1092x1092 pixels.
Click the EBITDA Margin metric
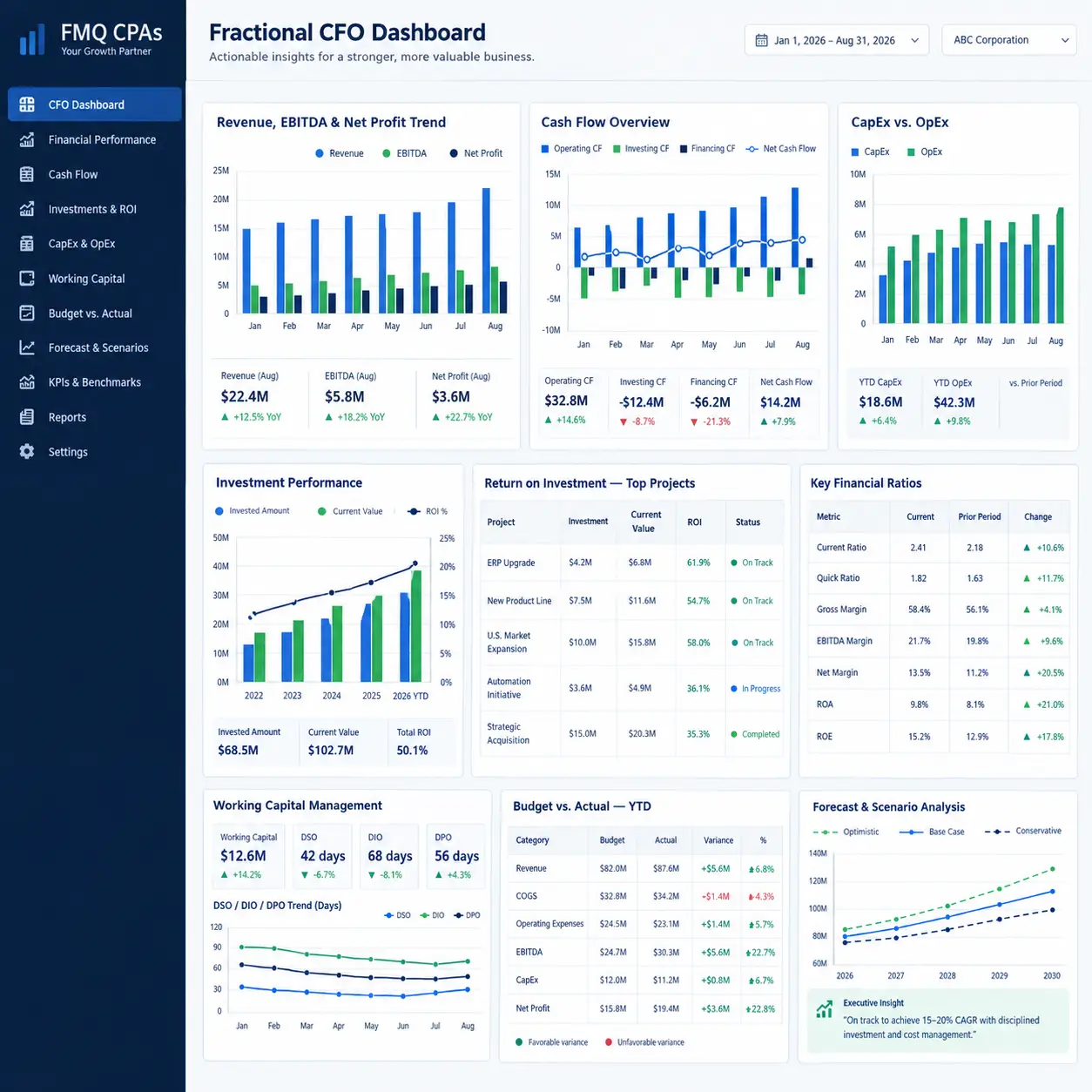click(x=844, y=641)
